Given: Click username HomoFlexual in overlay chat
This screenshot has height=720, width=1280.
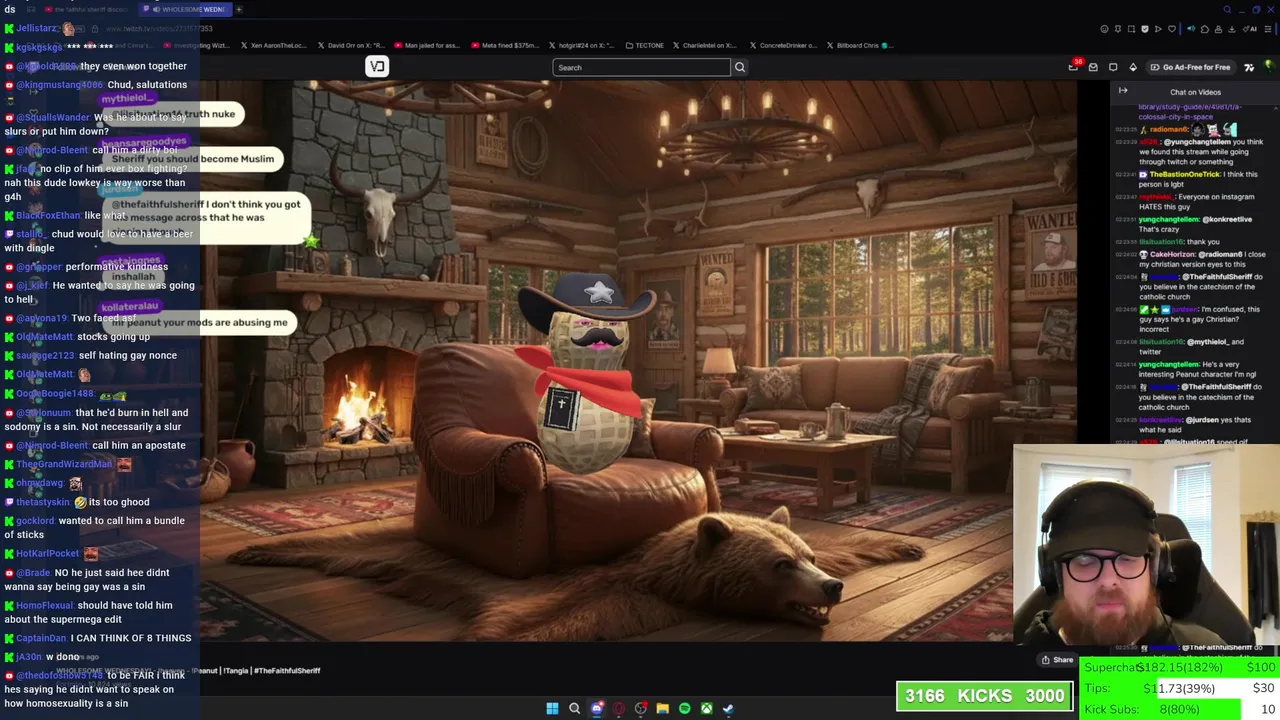Looking at the screenshot, I should click(44, 605).
